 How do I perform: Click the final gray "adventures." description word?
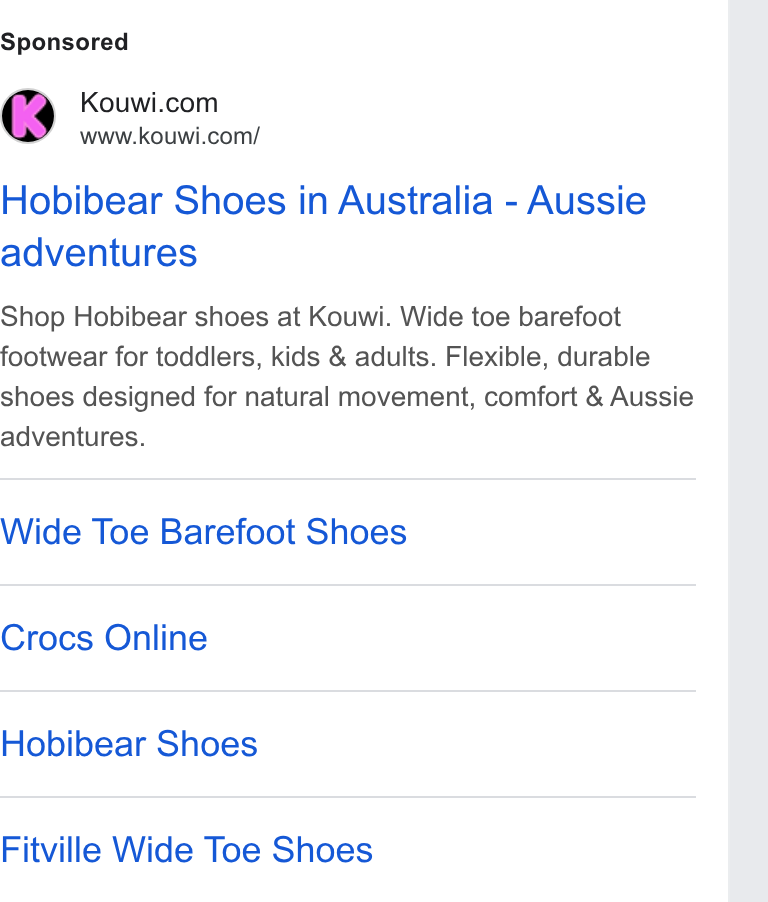(x=72, y=437)
